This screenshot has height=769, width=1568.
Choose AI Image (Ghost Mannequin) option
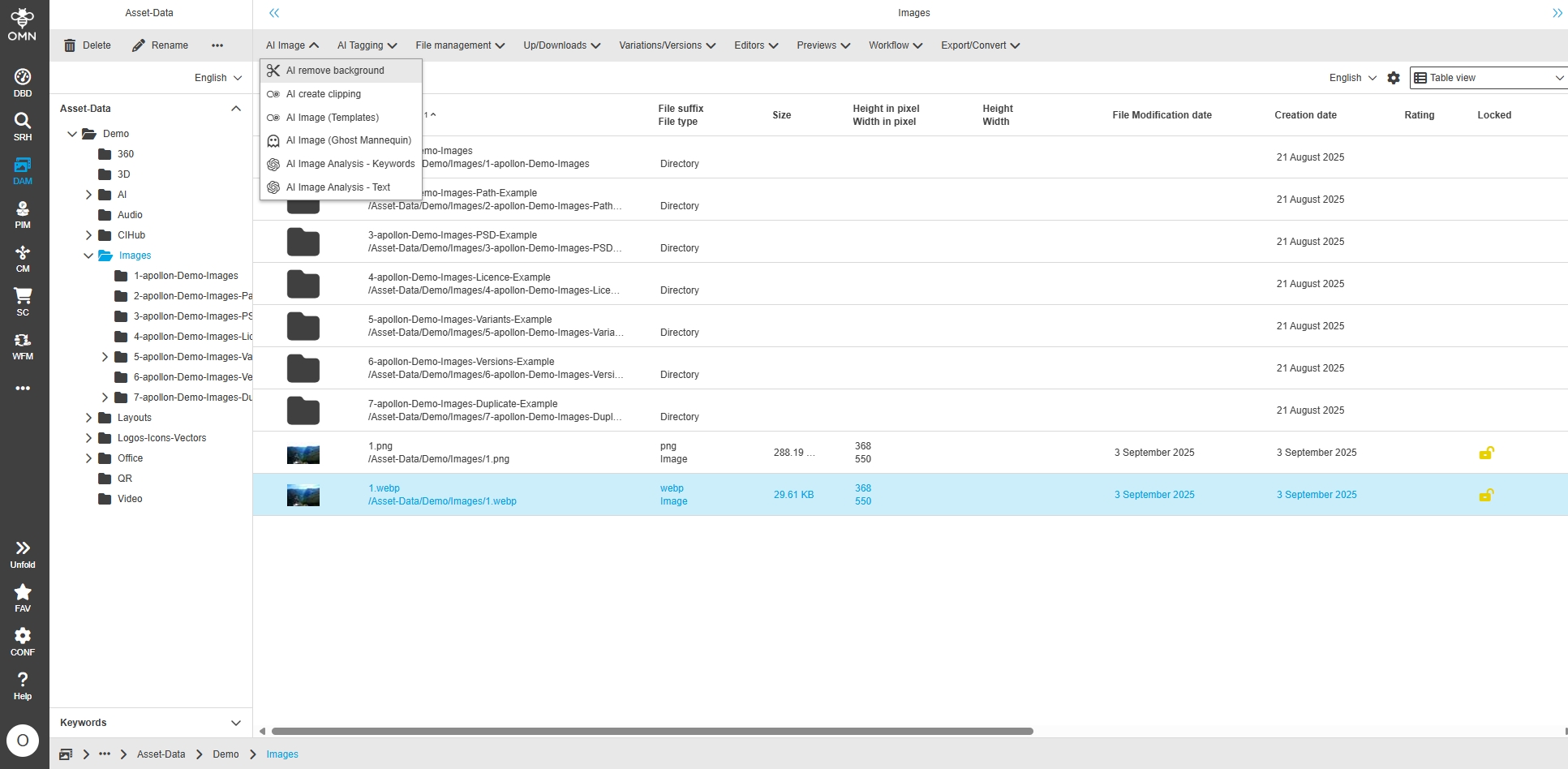point(348,140)
